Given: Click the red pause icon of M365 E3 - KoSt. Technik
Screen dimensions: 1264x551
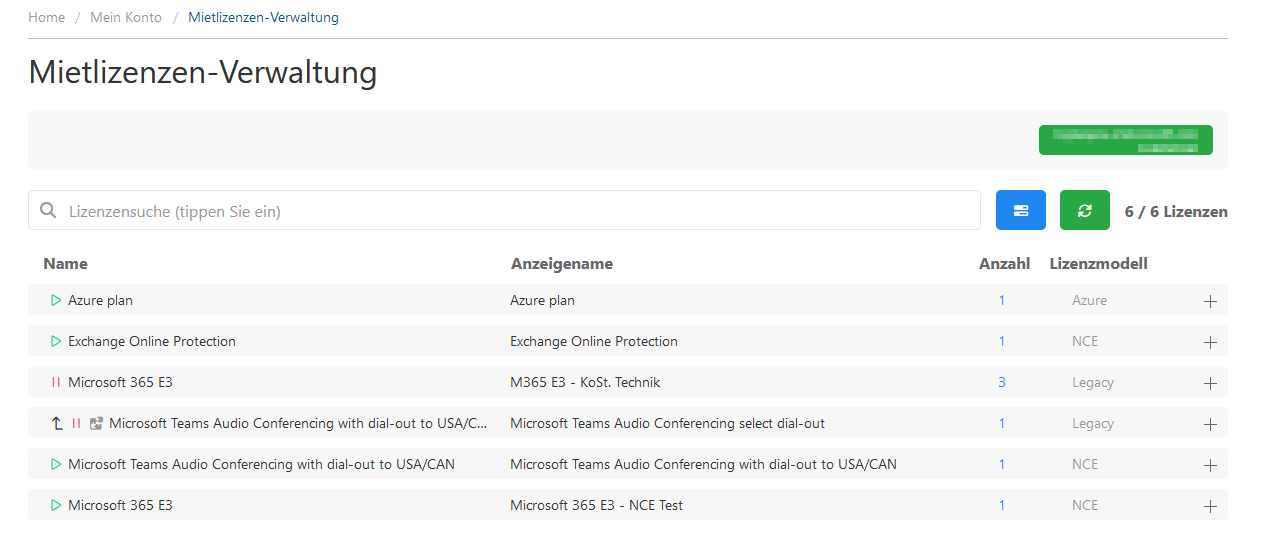Looking at the screenshot, I should tap(56, 382).
